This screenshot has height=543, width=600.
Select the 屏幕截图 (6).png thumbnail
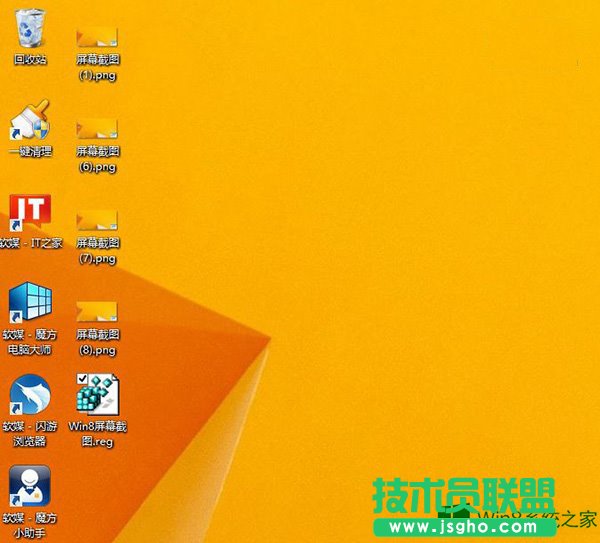coord(97,129)
